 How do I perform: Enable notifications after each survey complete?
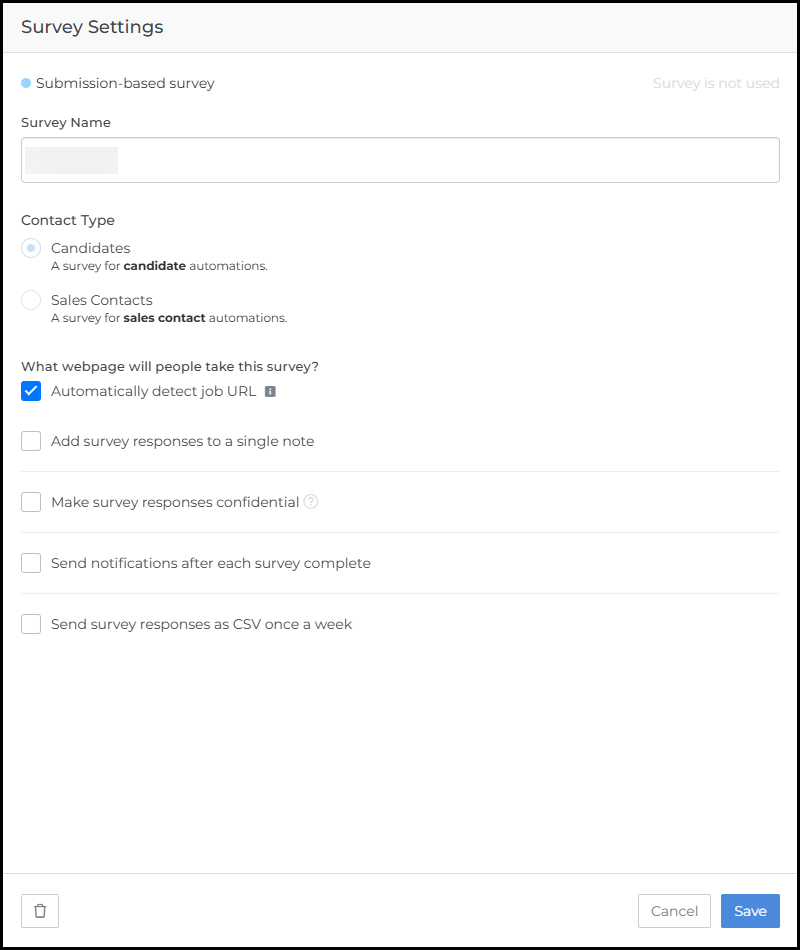pyautogui.click(x=31, y=563)
